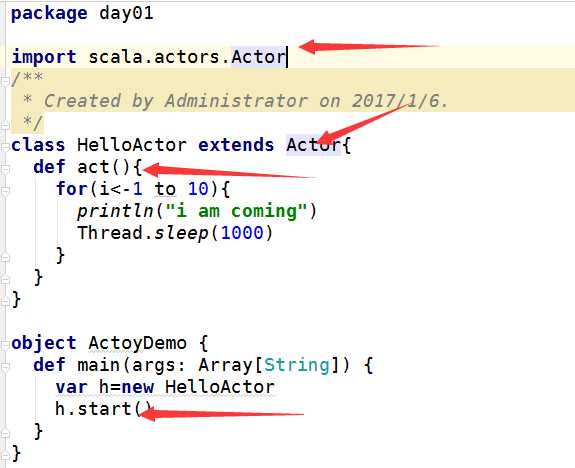Click the number '1000'

click(242, 233)
